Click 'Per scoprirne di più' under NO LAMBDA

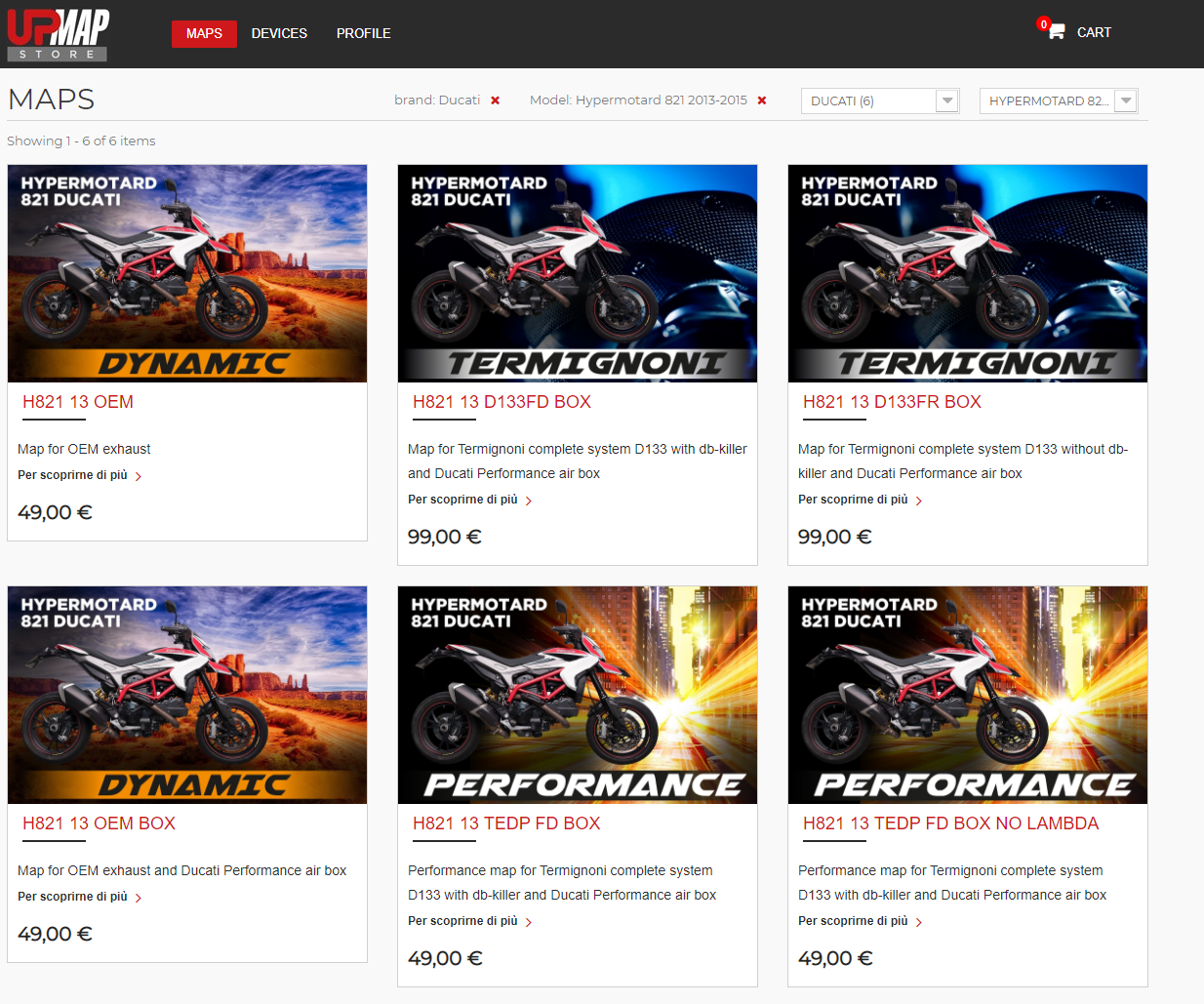(861, 921)
